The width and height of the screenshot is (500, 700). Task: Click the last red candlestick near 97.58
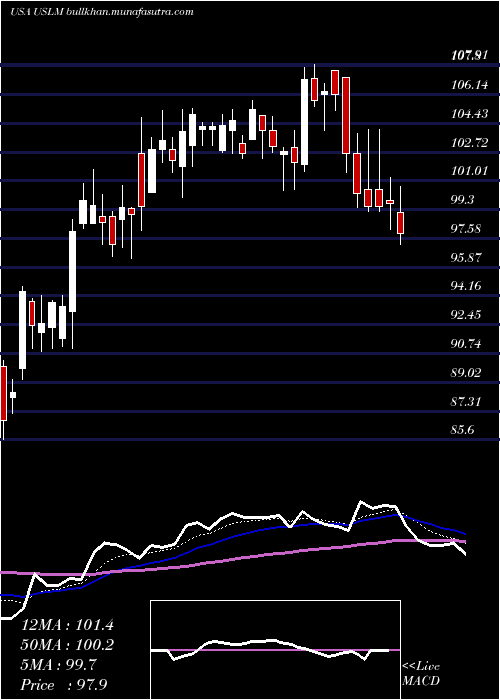point(400,223)
